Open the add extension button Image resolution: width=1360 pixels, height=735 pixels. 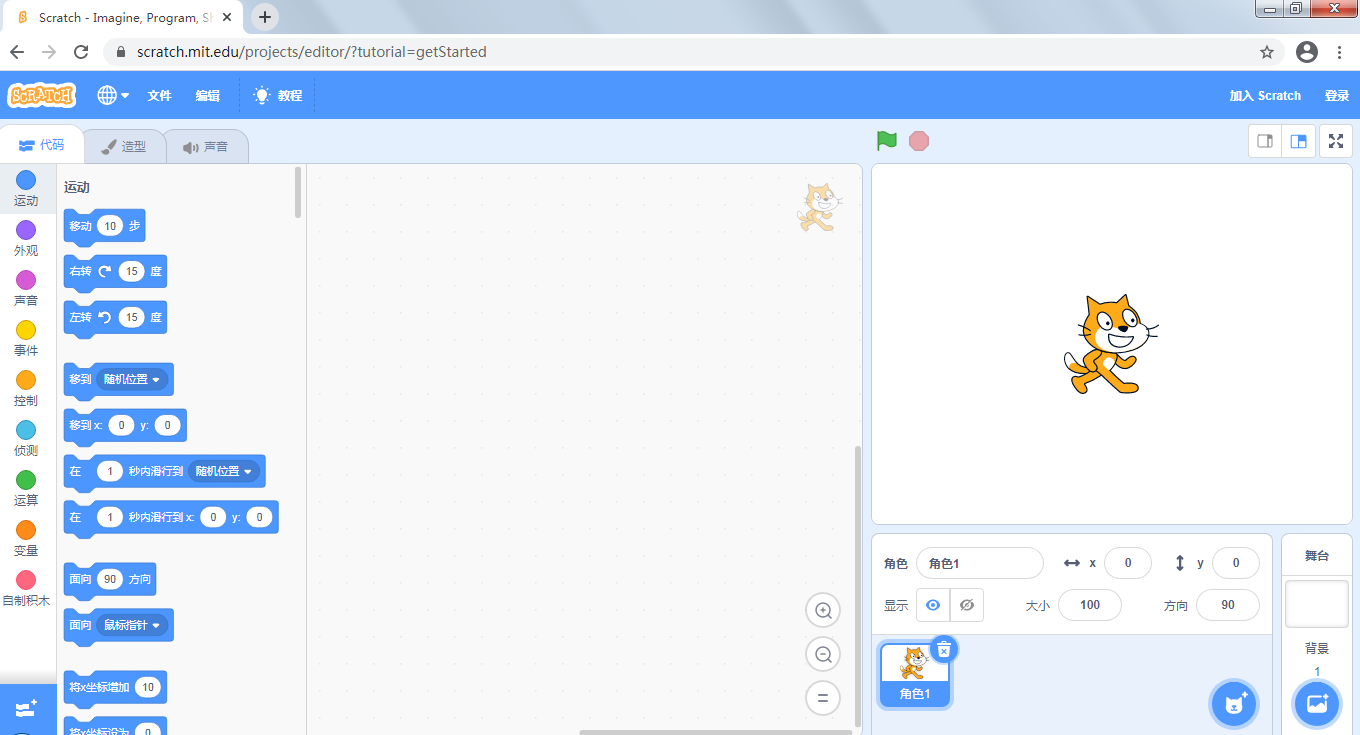(x=27, y=709)
